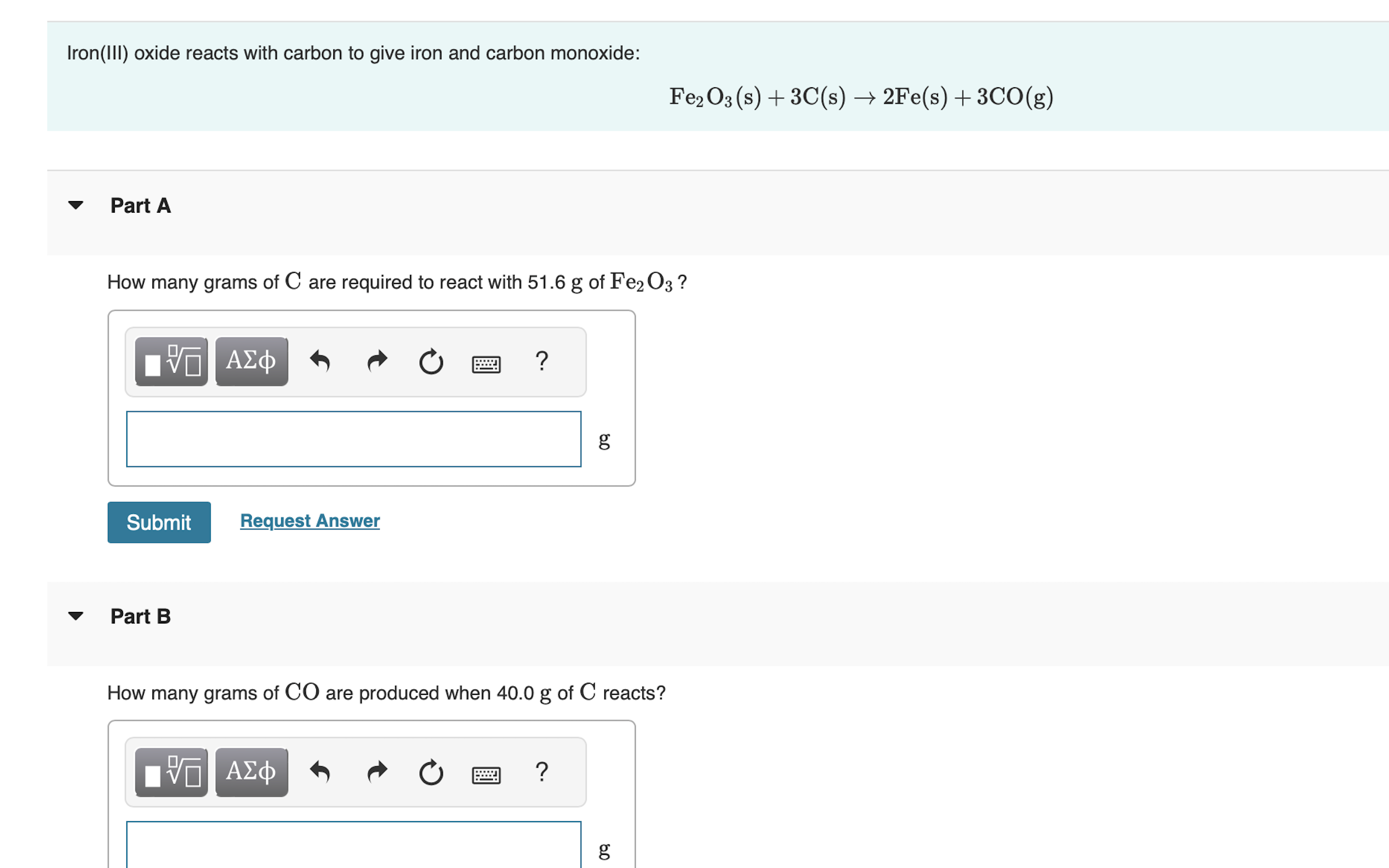Collapse the Part A section
The height and width of the screenshot is (868, 1389).
(x=76, y=205)
